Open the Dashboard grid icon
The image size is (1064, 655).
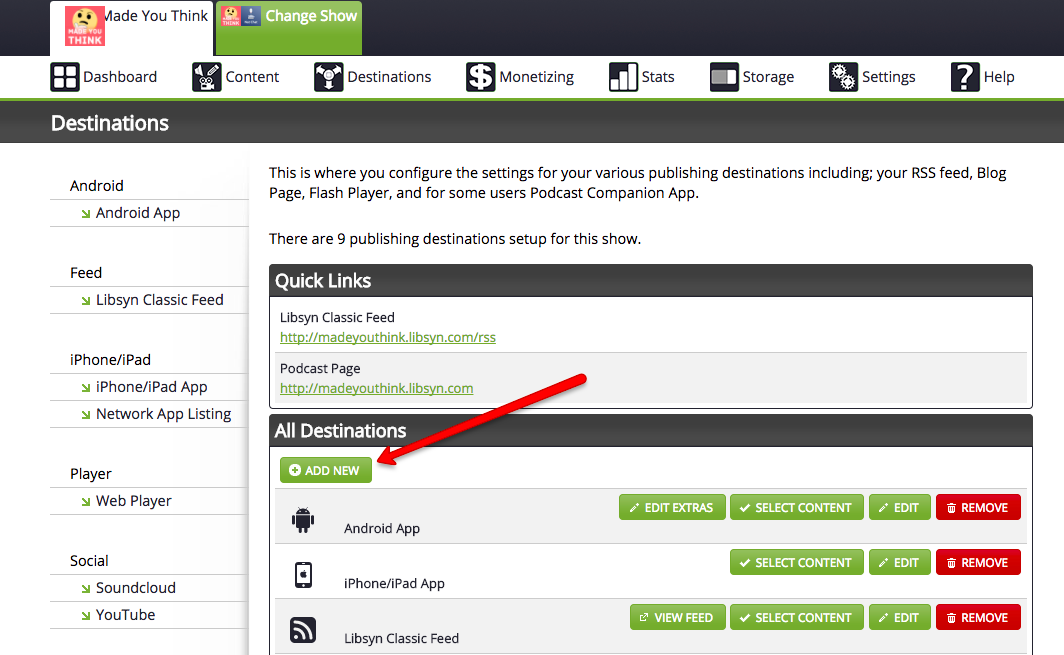[x=64, y=77]
